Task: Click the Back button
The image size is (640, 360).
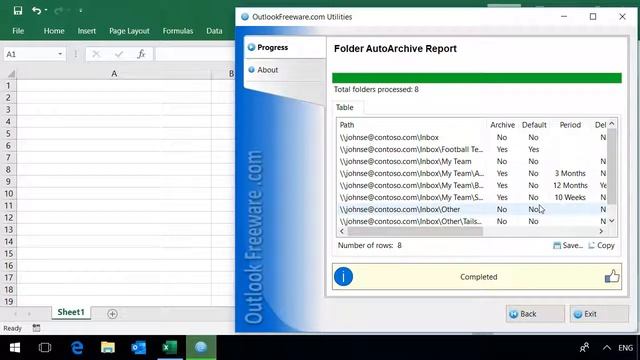Action: coord(535,314)
